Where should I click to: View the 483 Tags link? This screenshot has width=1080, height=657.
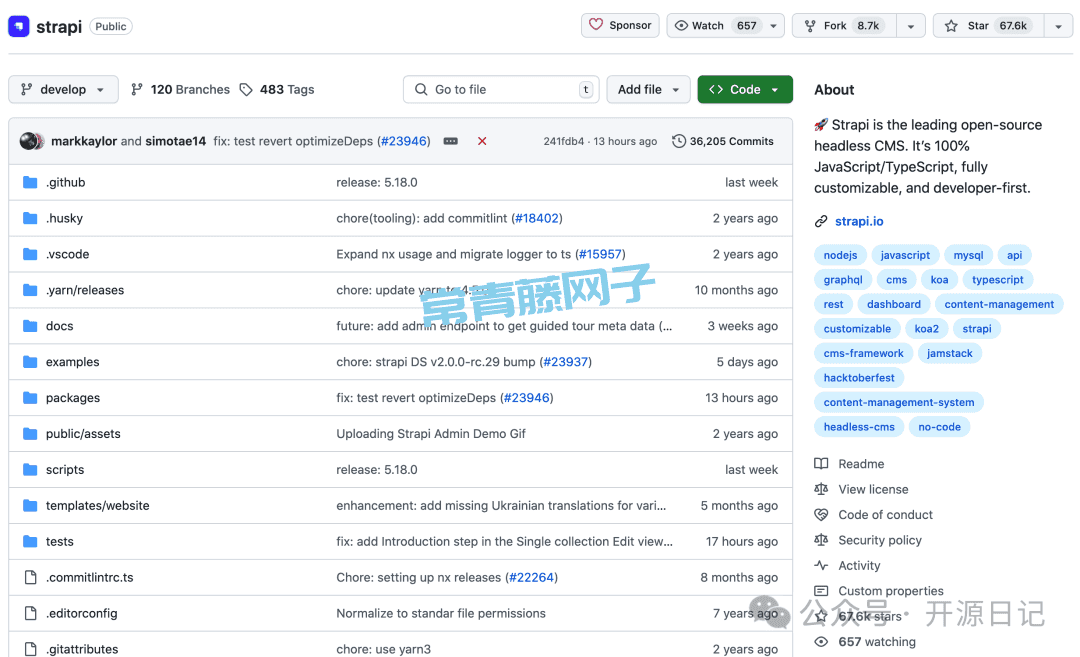277,90
